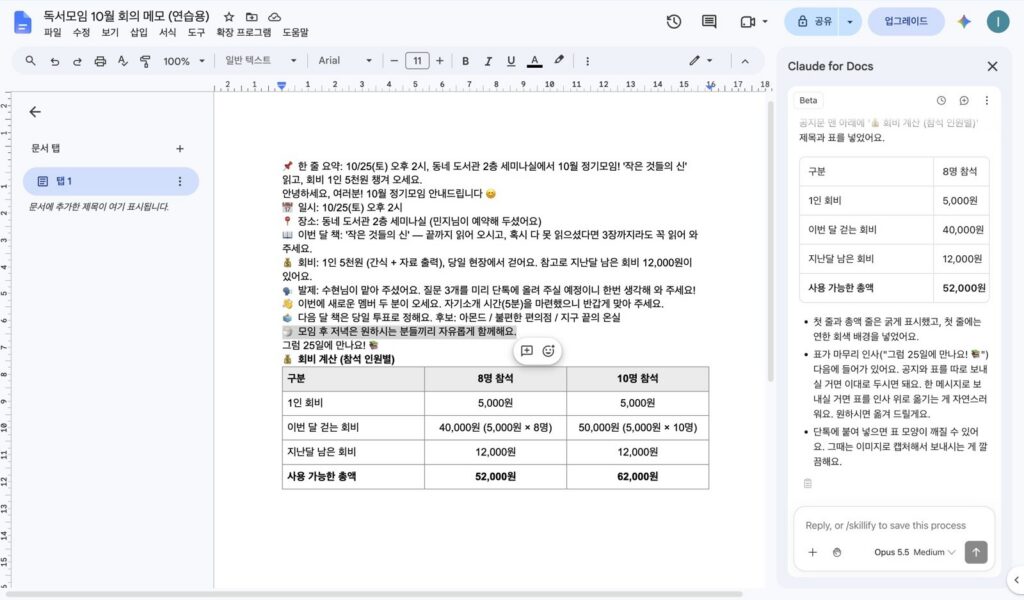Open share options dropdown arrow
The height and width of the screenshot is (600, 1024).
(x=850, y=22)
